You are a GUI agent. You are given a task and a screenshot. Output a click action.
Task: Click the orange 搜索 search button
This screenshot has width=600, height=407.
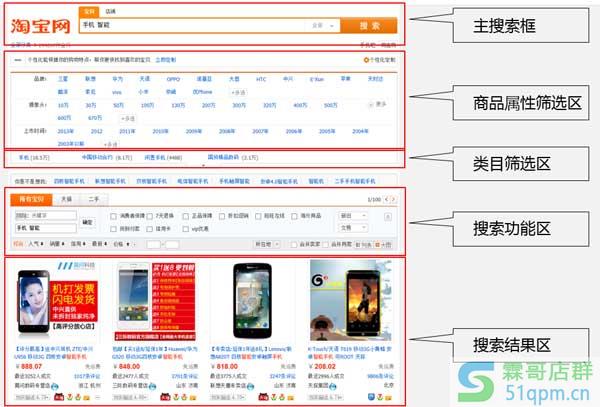368,26
